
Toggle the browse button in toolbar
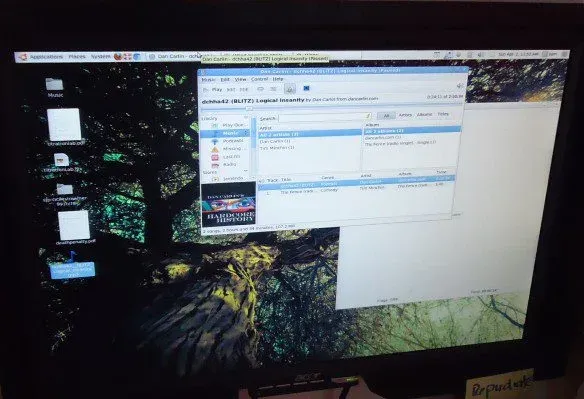[x=290, y=89]
